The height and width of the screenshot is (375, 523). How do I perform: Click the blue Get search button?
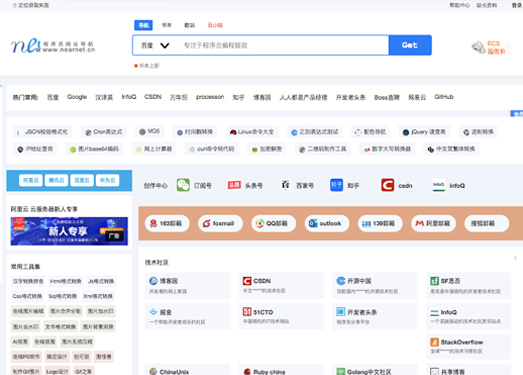click(x=410, y=45)
